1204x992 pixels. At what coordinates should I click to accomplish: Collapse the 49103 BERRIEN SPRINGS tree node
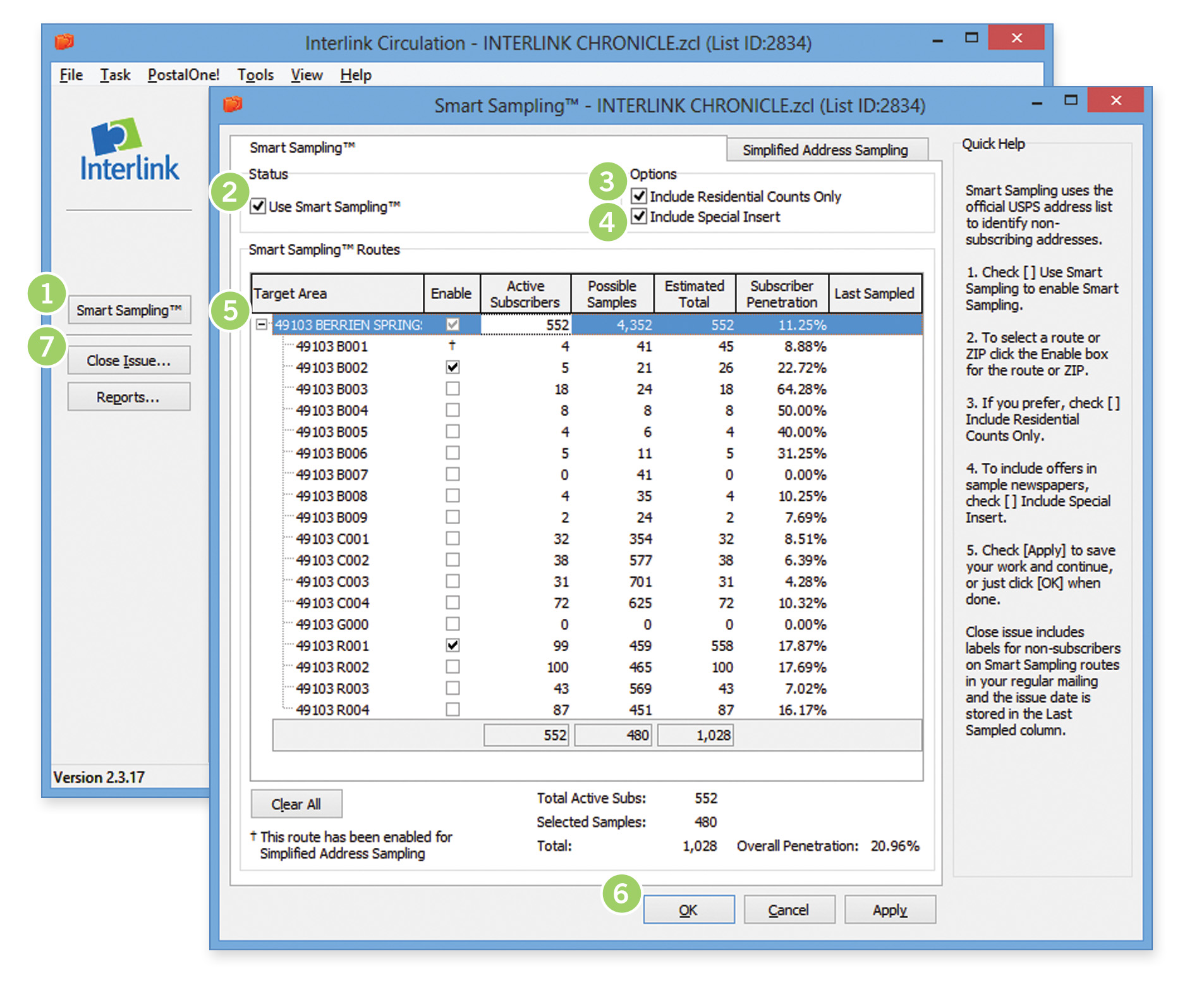(261, 324)
